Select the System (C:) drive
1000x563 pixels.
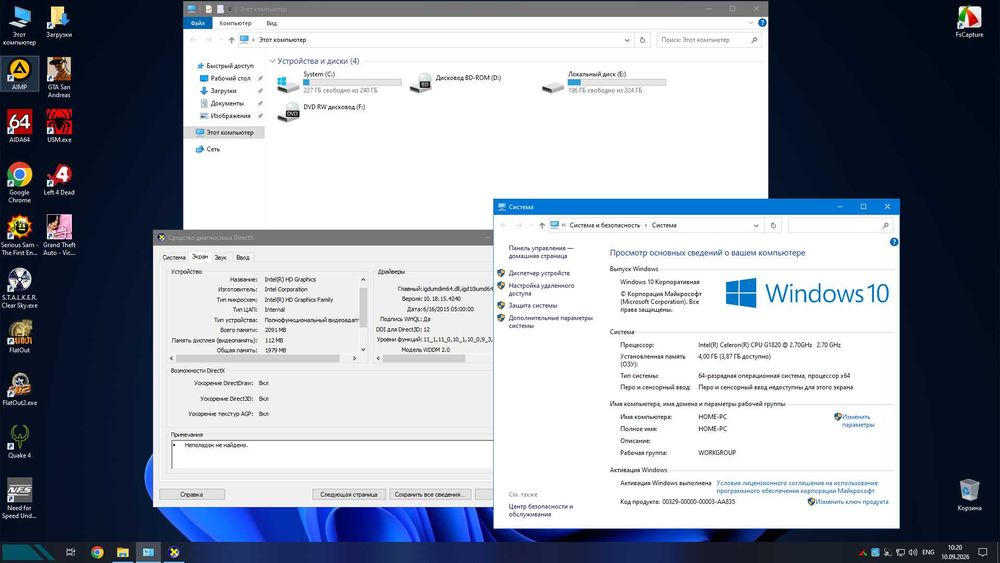[x=339, y=82]
